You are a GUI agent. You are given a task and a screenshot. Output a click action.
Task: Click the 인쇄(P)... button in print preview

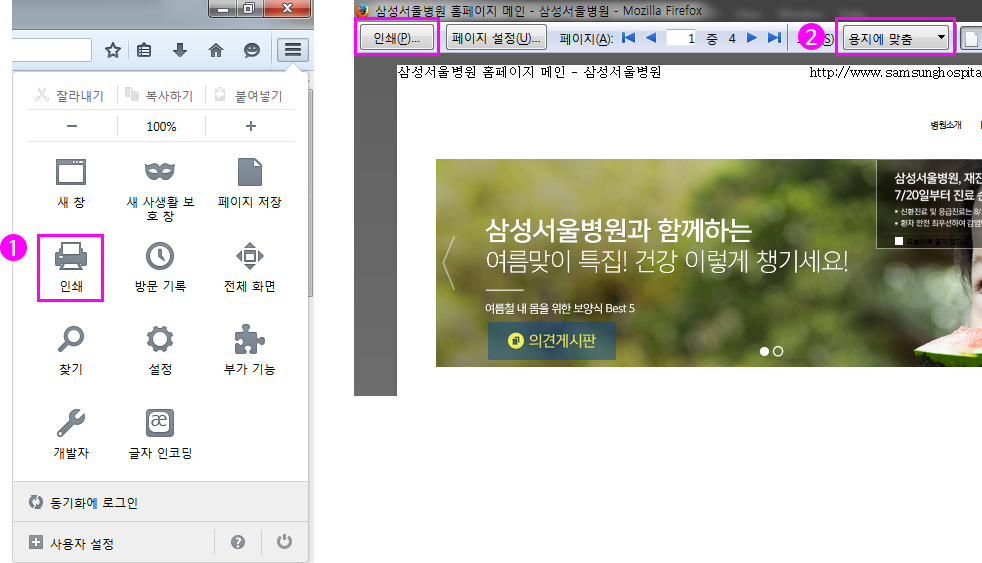(396, 38)
